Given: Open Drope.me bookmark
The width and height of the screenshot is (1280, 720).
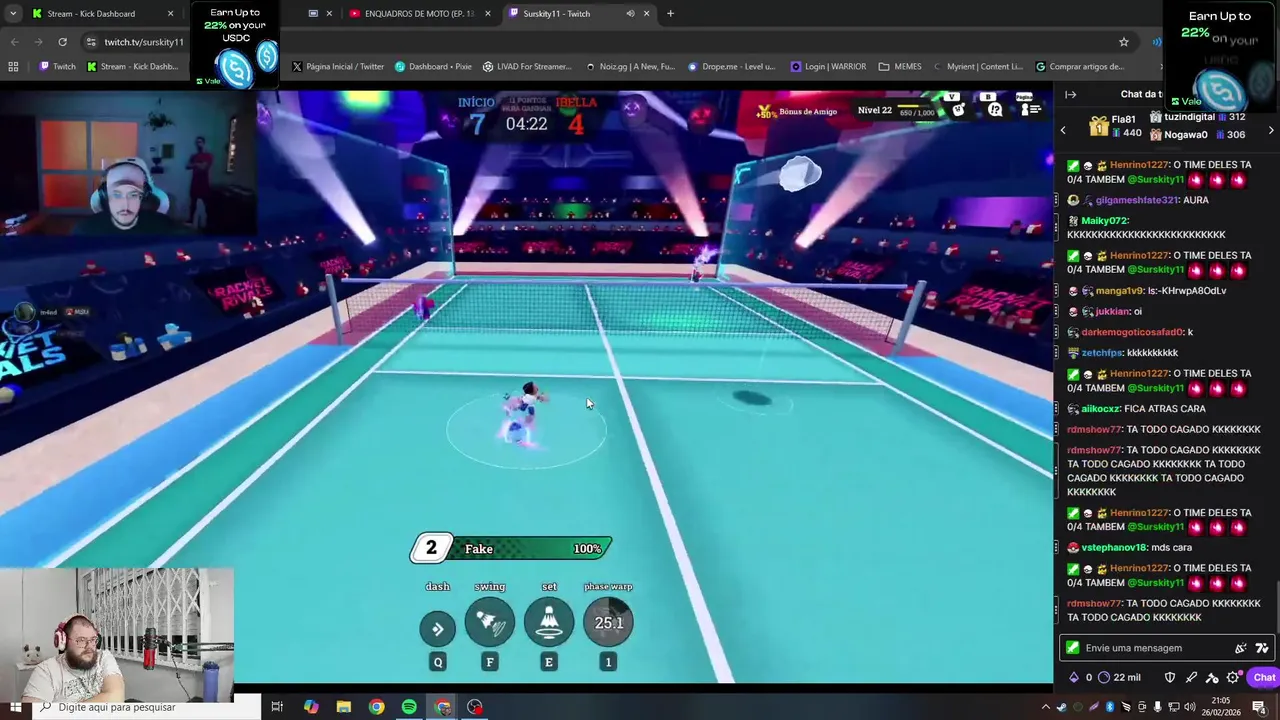Looking at the screenshot, I should (x=731, y=67).
